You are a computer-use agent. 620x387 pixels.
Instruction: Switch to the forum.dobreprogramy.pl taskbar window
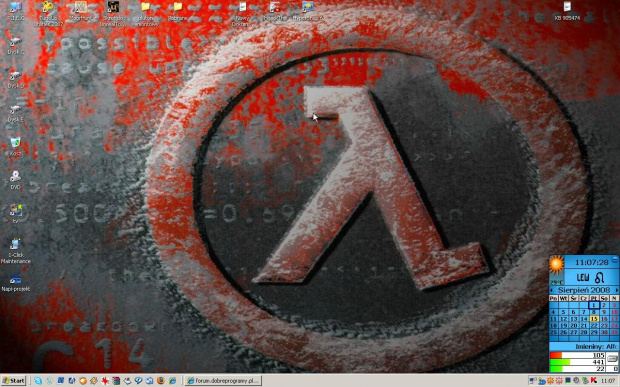(x=223, y=381)
